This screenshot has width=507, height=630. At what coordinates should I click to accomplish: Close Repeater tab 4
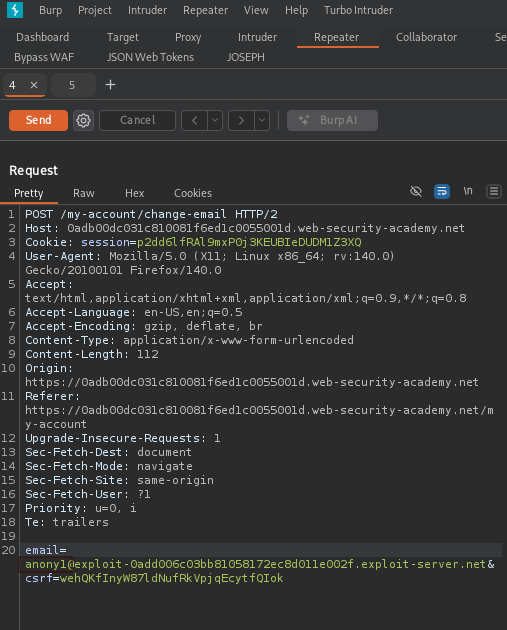34,85
